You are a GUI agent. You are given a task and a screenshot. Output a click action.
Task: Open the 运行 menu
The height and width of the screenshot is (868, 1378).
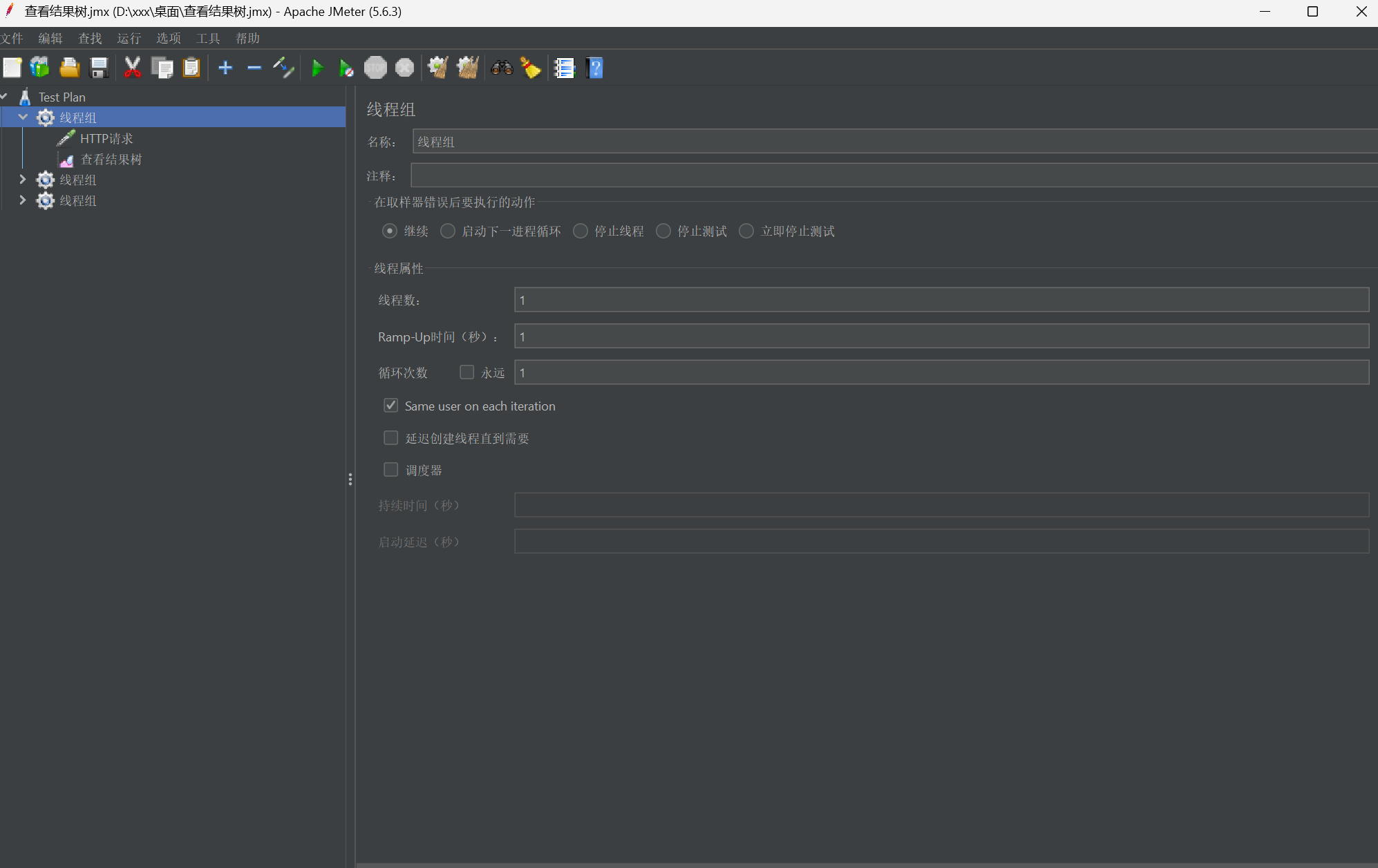(129, 38)
